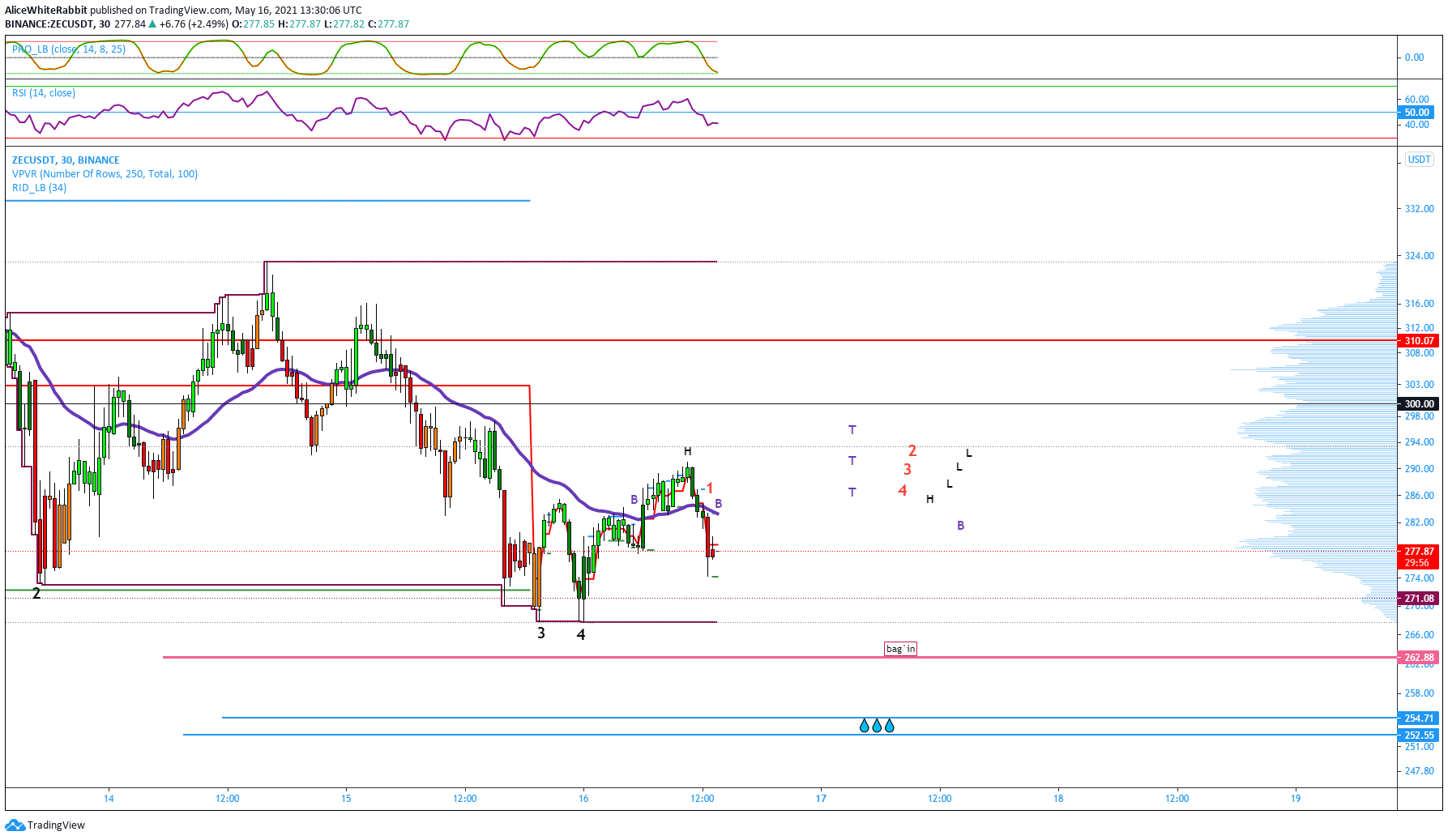Click the red number 4 annotation

(x=903, y=490)
